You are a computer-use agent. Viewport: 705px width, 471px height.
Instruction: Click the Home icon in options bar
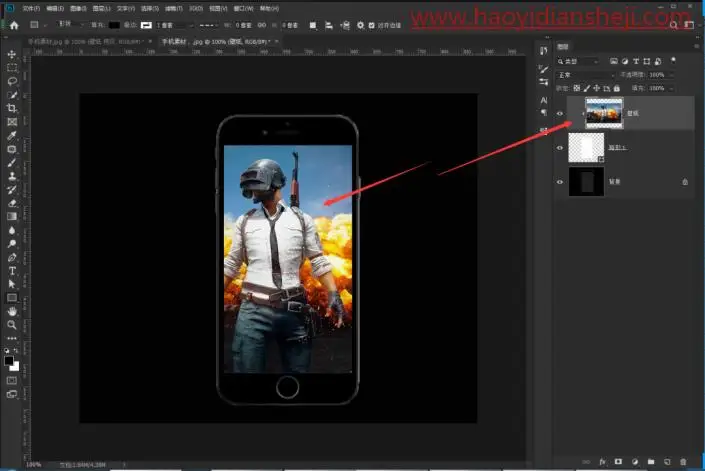(x=14, y=25)
